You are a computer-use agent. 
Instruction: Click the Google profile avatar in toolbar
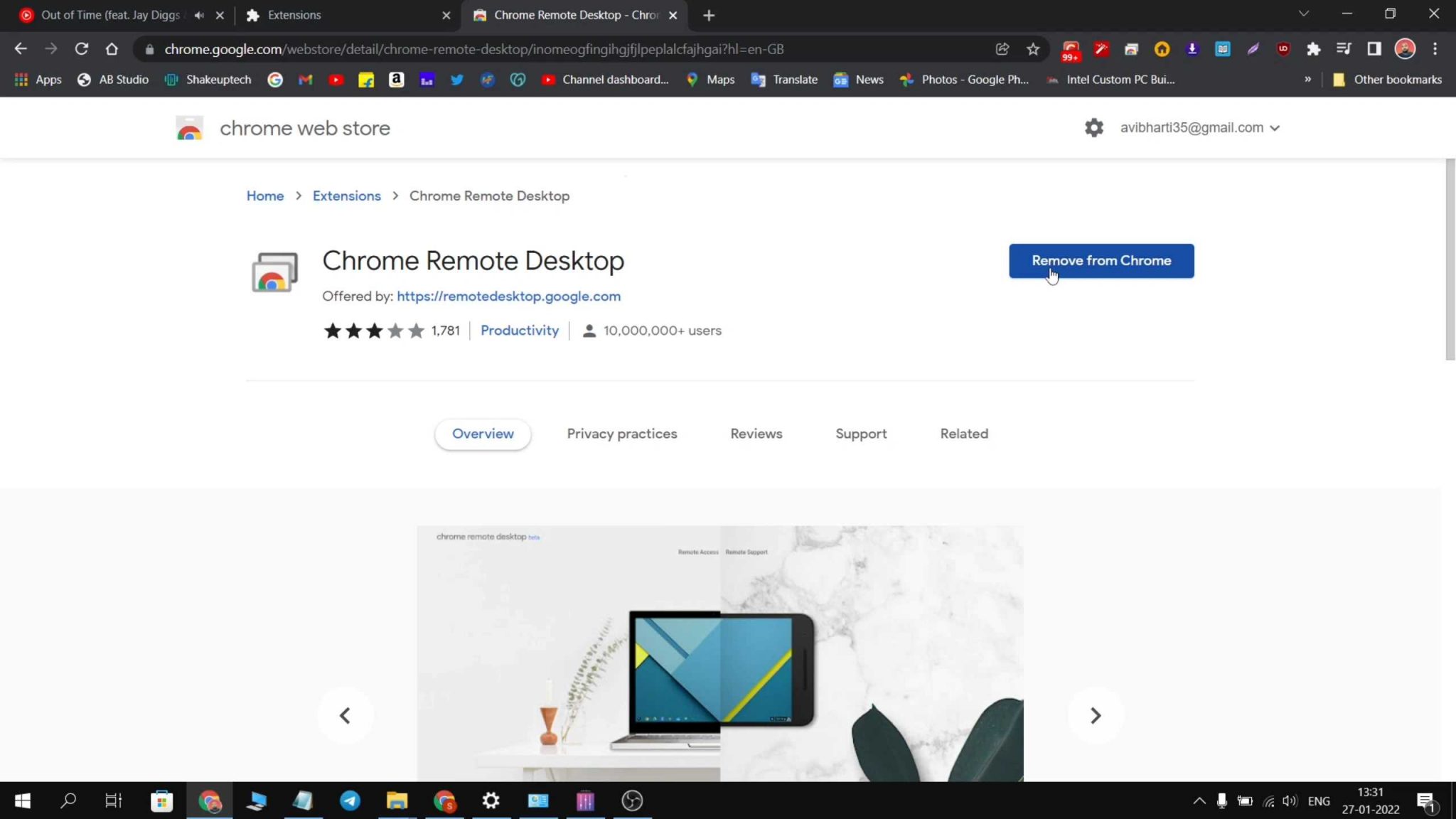coord(1404,48)
